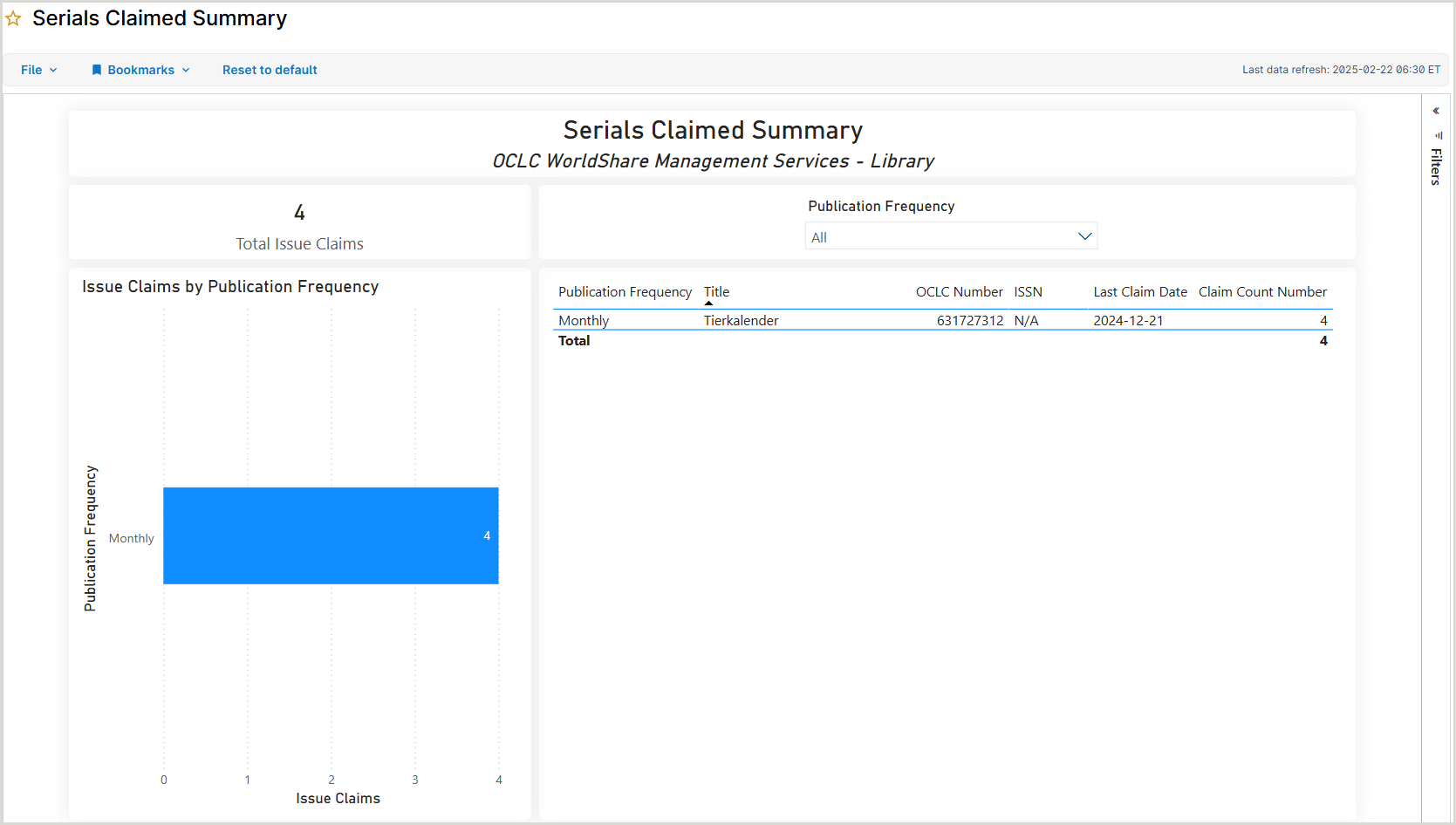
Task: Click the Issue Claims by Publication Frequency chart title
Action: coord(230,287)
